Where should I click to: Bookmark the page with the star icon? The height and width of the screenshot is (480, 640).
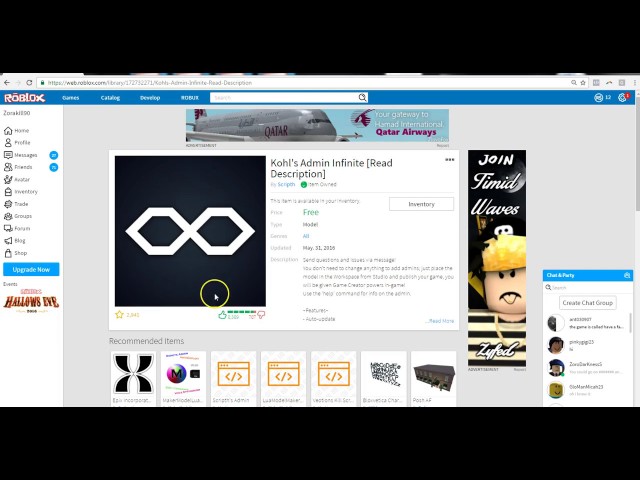tap(583, 82)
